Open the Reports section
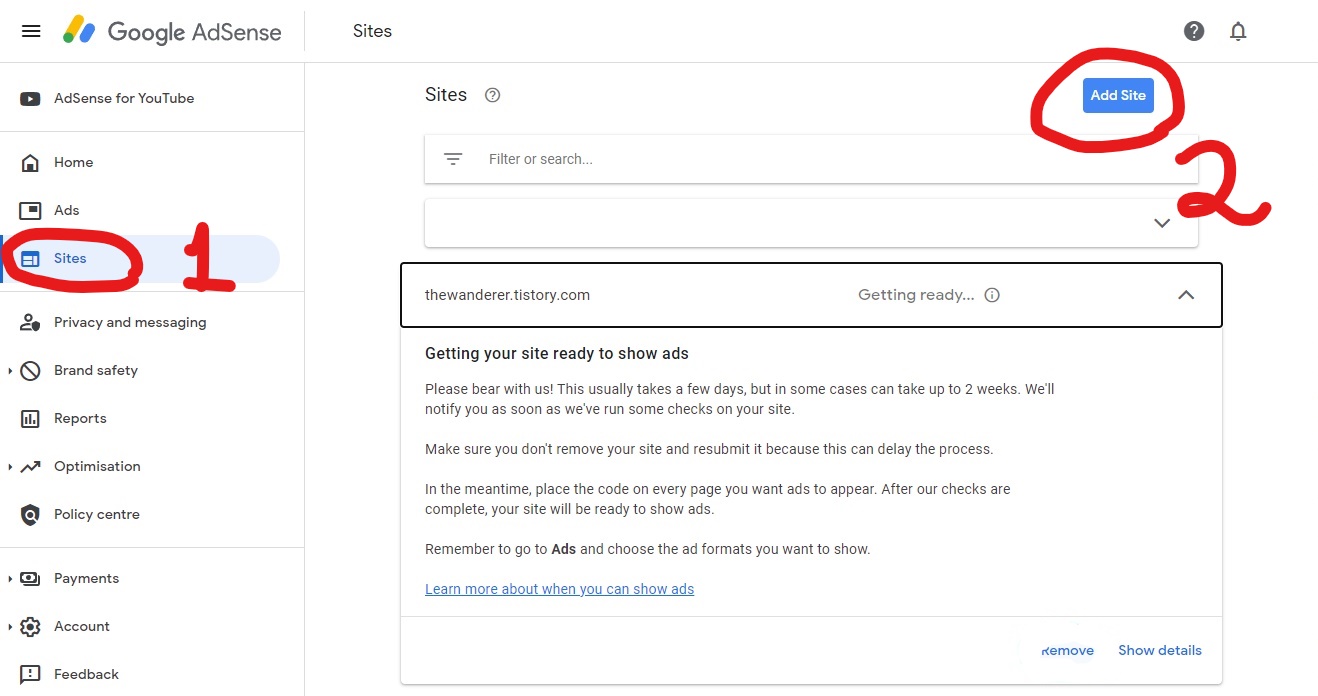This screenshot has height=696, width=1318. 80,419
